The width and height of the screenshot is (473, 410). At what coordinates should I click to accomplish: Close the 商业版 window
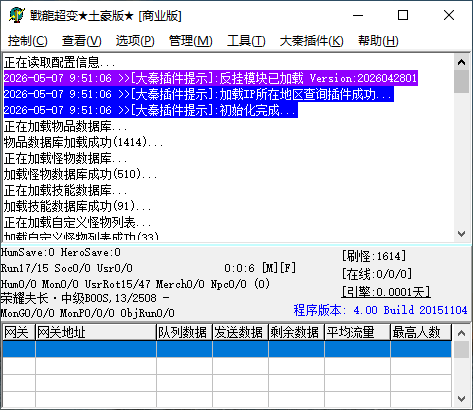[x=449, y=15]
